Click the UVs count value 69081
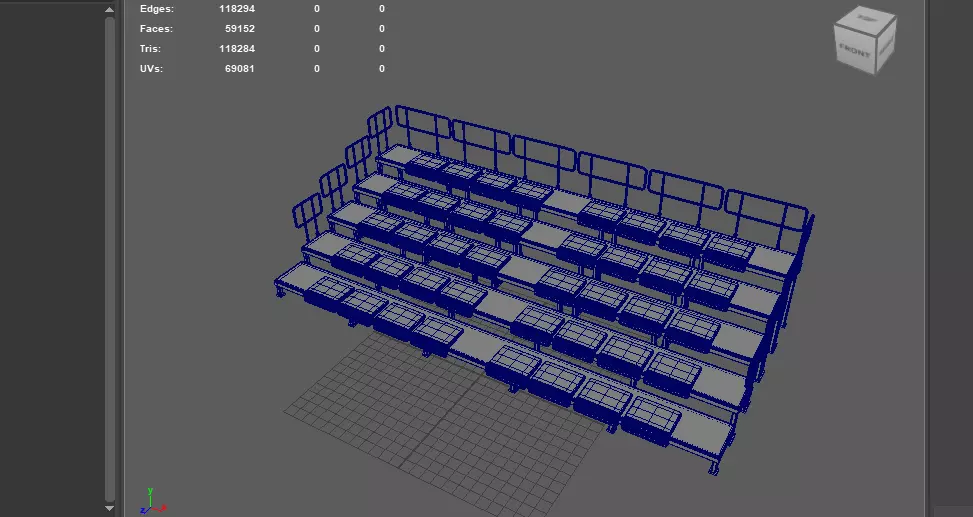 pos(240,68)
